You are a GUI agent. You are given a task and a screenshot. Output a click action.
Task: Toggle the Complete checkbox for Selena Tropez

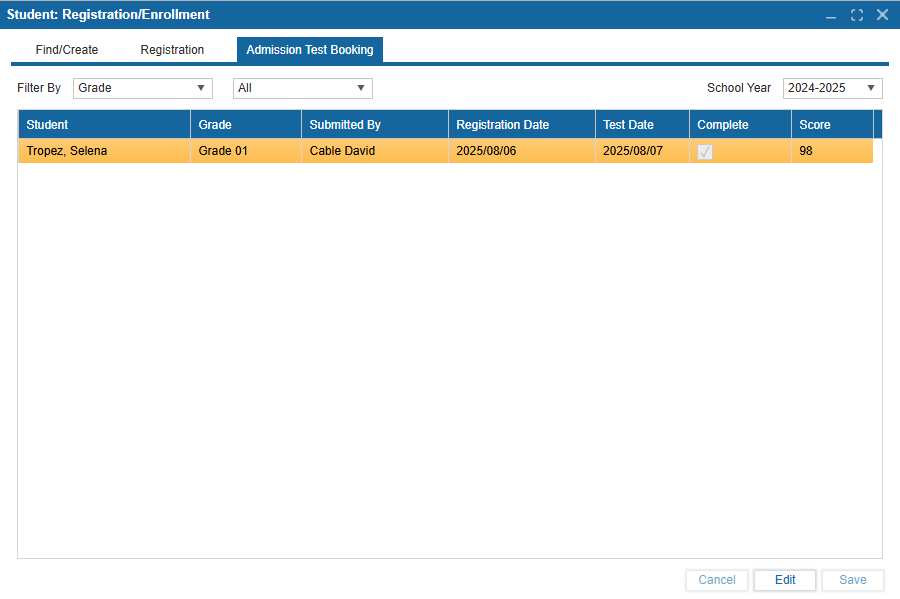(705, 152)
